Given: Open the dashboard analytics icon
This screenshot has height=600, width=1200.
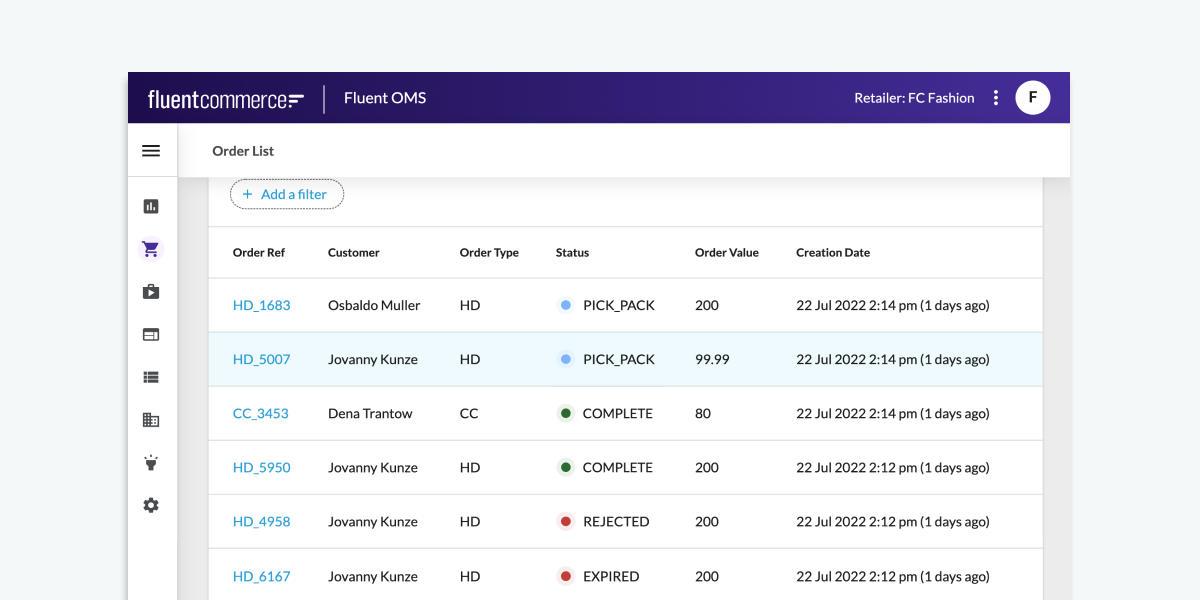Looking at the screenshot, I should click(151, 205).
